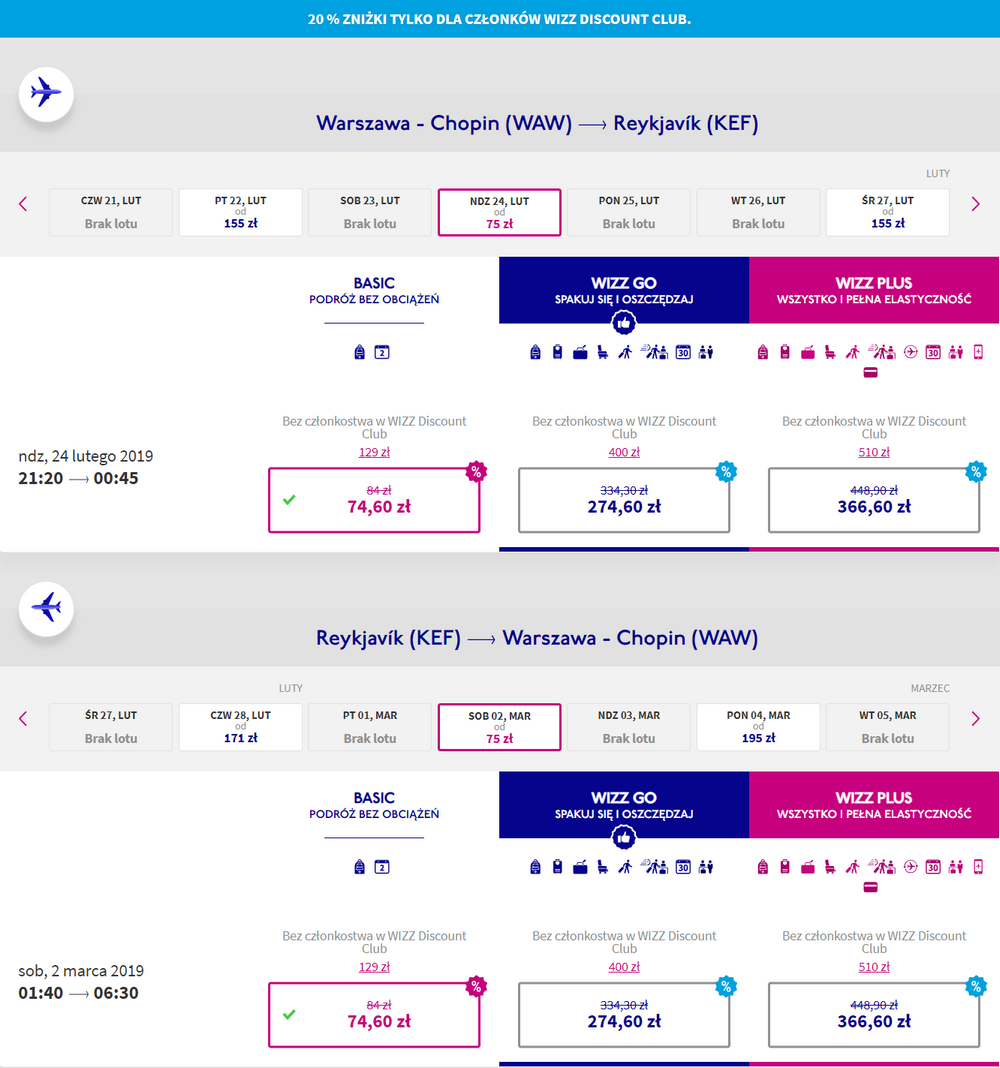Image resolution: width=1000 pixels, height=1068 pixels.
Task: Choose outbound WIZZ GO fare 274,60 zł
Action: (x=624, y=500)
